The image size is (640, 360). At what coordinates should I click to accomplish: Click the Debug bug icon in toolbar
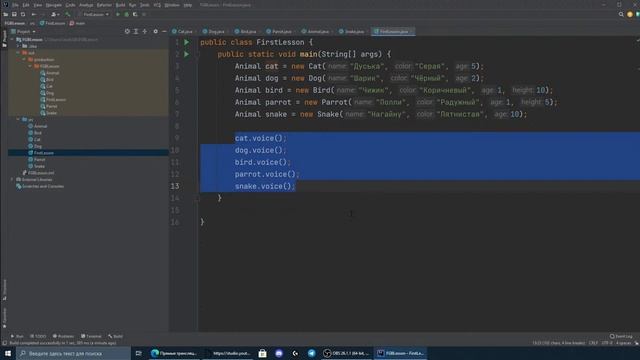point(127,14)
